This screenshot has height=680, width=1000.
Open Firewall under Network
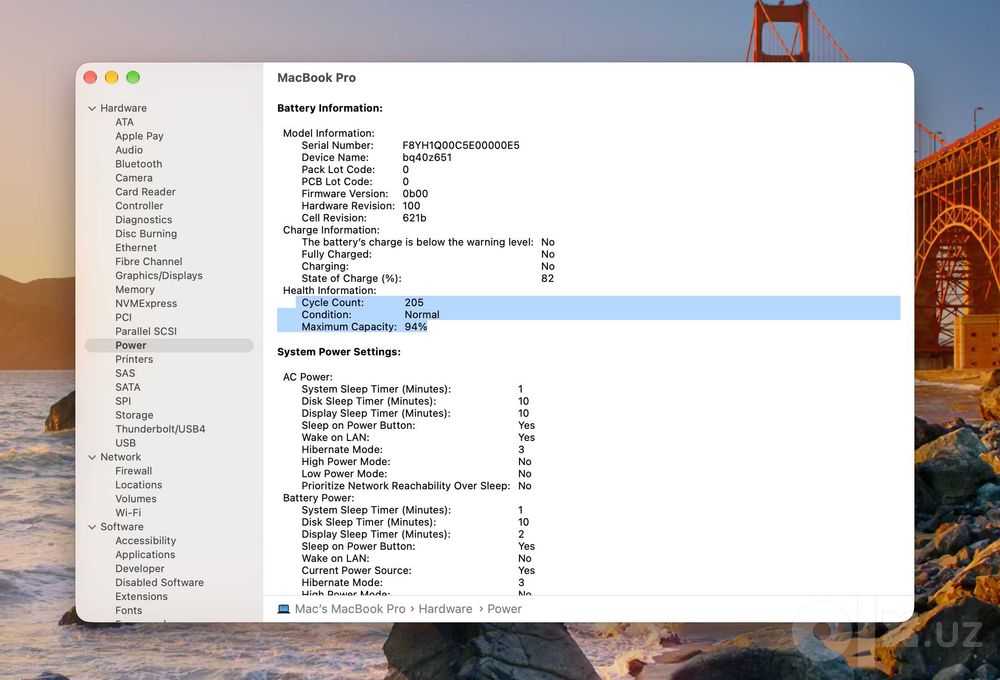click(x=133, y=471)
